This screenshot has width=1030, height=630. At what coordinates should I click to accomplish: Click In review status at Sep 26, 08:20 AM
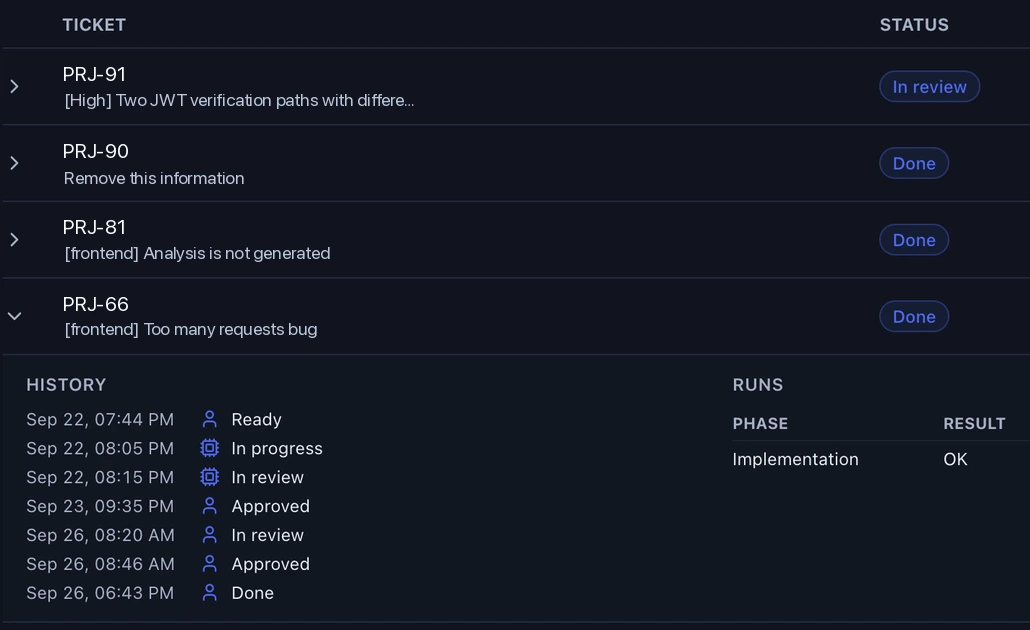coord(267,535)
